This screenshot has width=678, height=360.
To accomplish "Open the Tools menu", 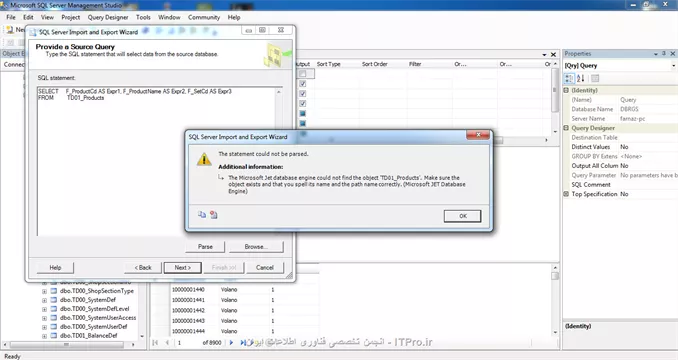I will click(143, 17).
